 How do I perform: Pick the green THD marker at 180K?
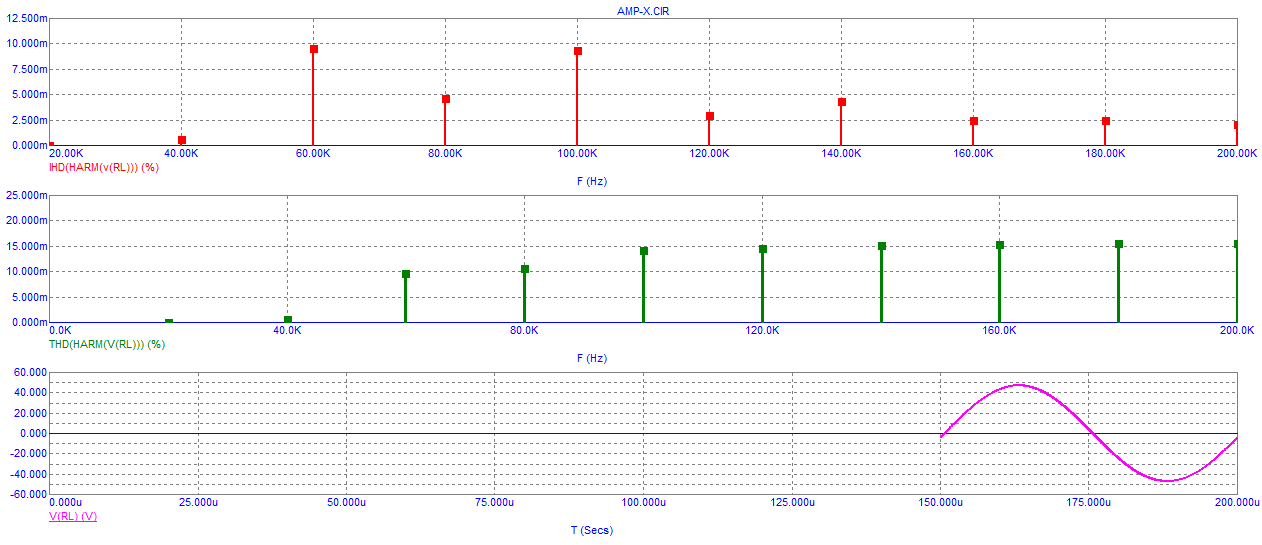1118,244
